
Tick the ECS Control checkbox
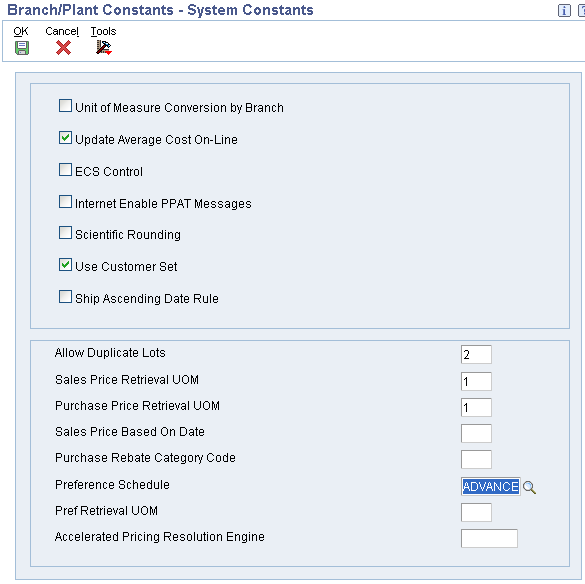pyautogui.click(x=65, y=170)
